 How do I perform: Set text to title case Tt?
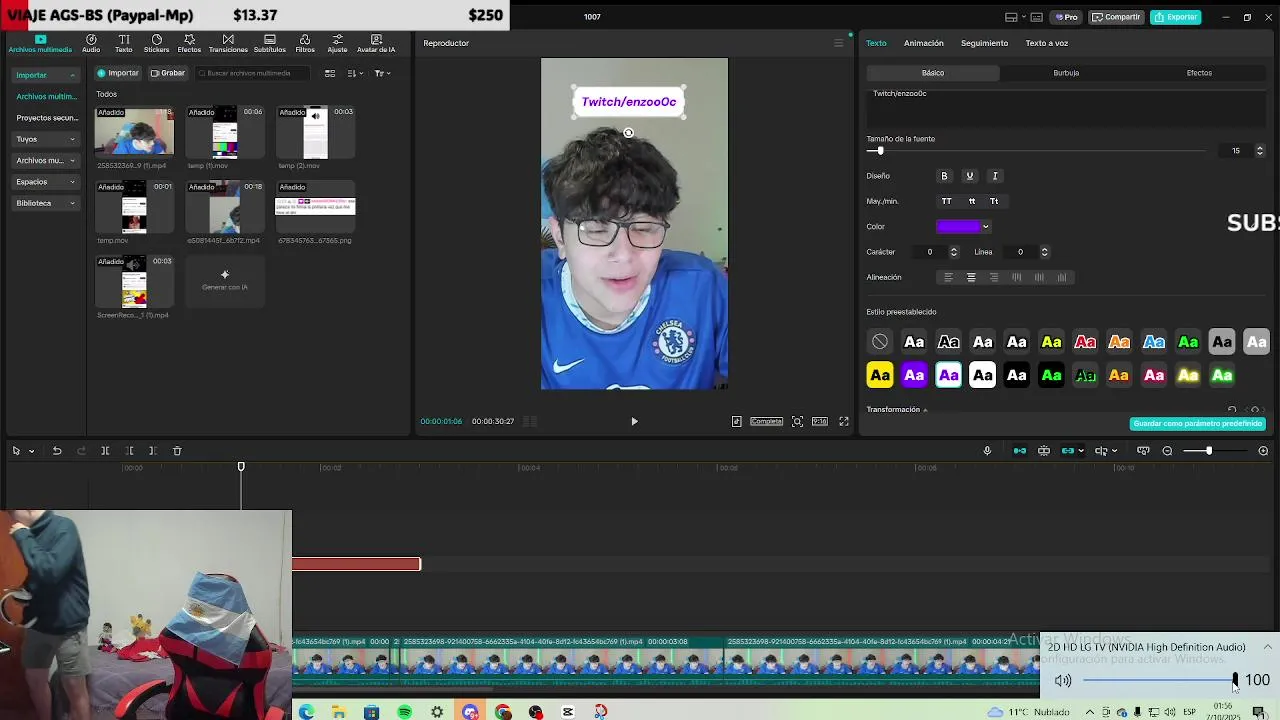point(994,201)
